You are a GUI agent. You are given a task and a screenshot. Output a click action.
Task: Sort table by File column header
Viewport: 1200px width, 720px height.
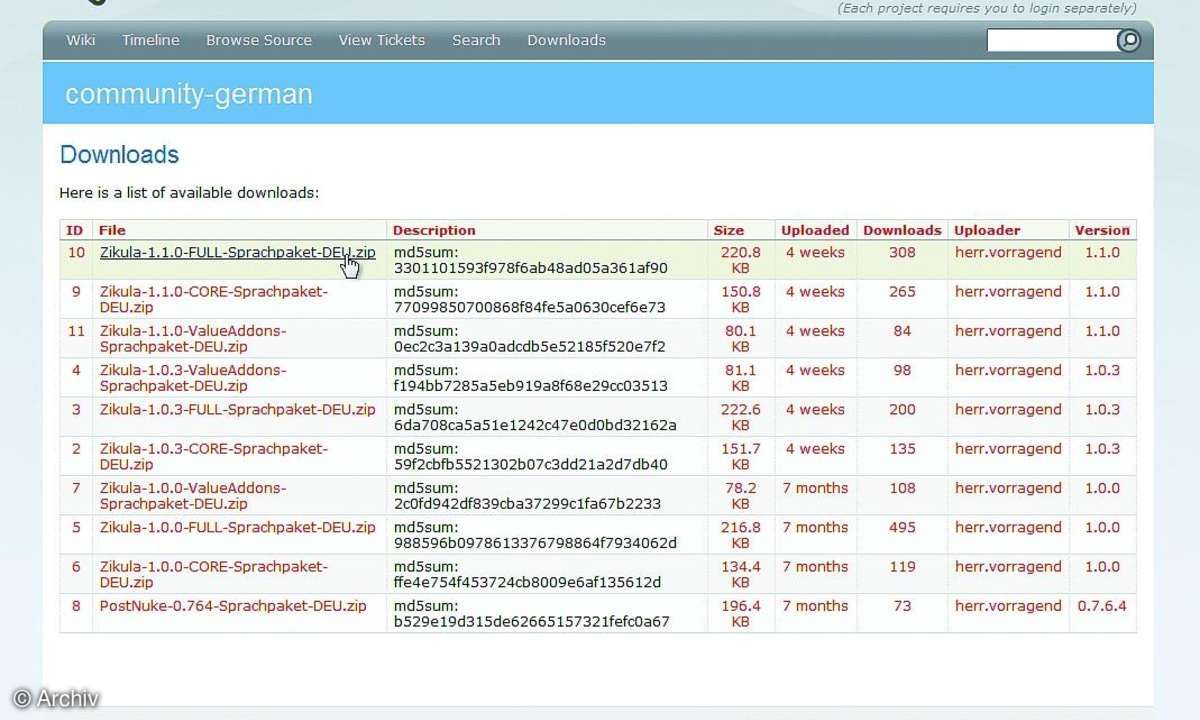coord(112,230)
